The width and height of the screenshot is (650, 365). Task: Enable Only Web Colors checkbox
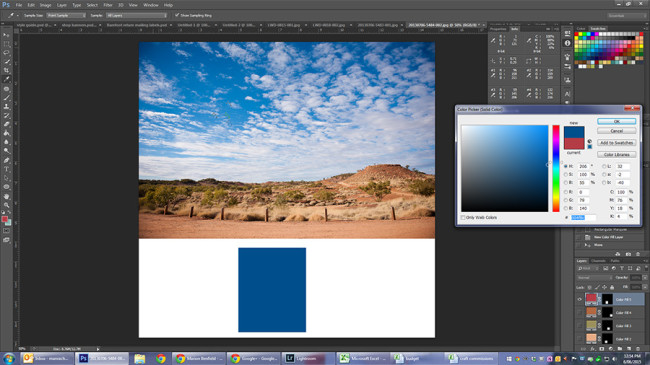463,217
